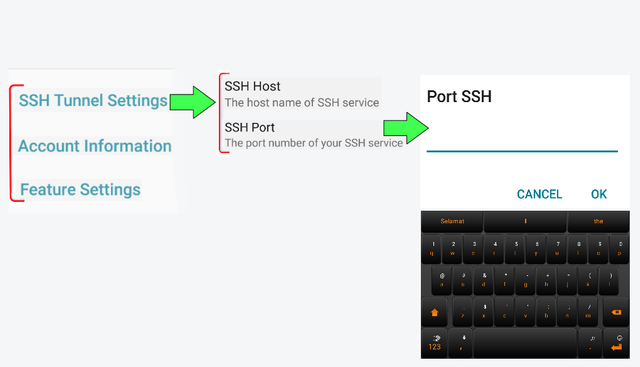Image resolution: width=640 pixels, height=367 pixels.
Task: Tap the backspace delete key
Action: pyautogui.click(x=616, y=312)
